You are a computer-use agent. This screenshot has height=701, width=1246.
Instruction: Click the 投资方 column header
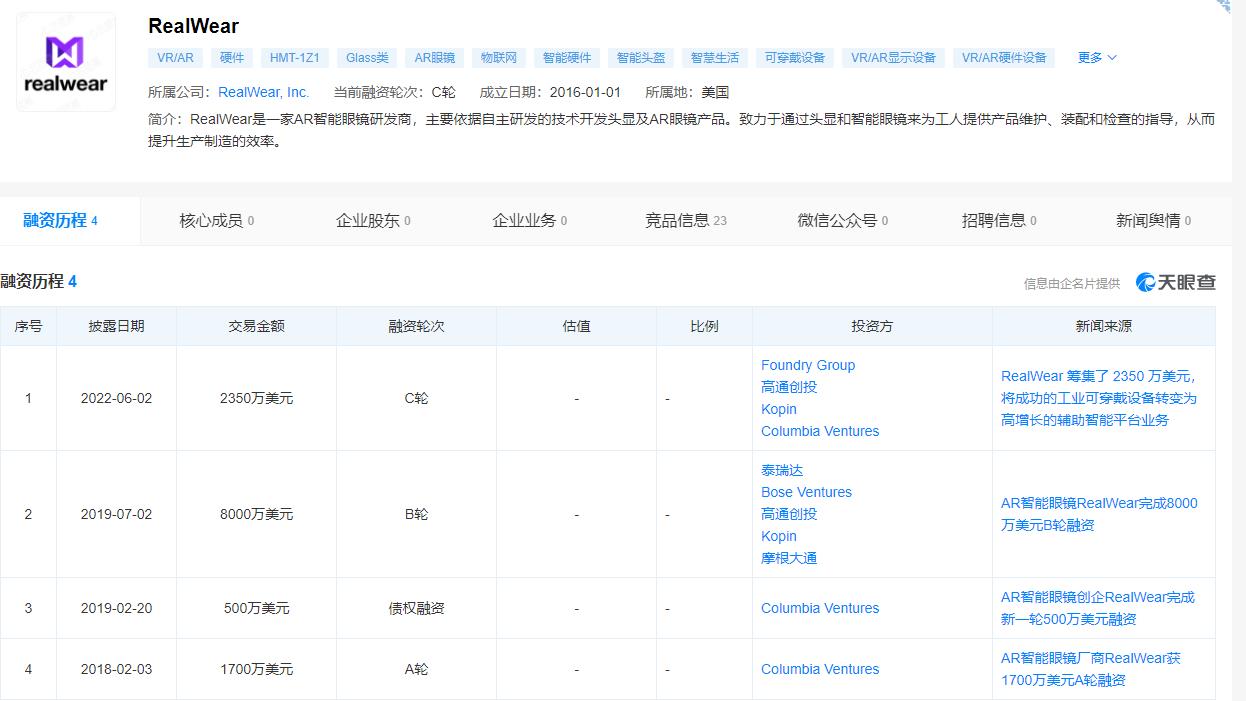pos(872,326)
